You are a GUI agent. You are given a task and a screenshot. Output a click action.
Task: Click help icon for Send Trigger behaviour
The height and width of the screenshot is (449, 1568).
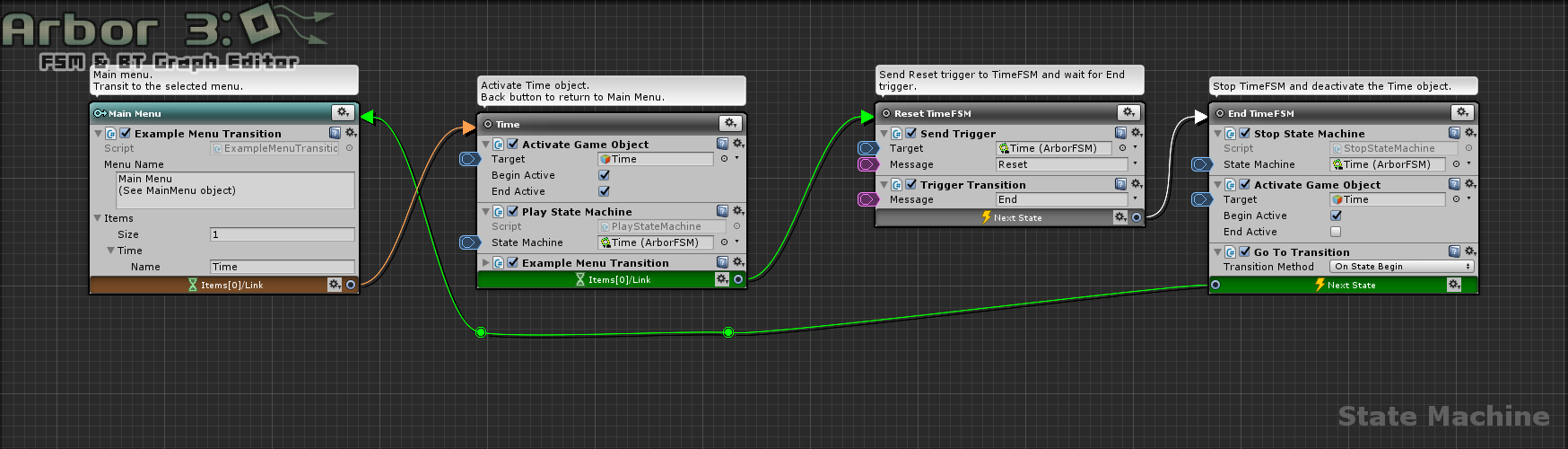coord(1120,133)
